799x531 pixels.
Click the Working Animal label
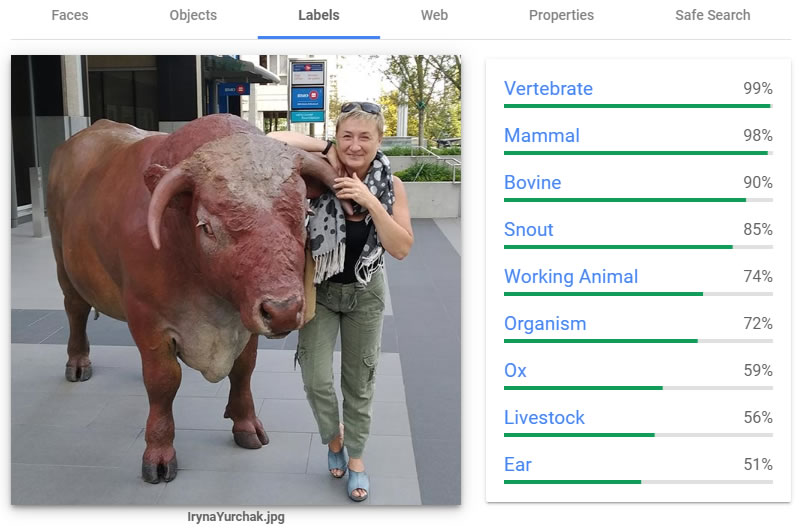[571, 277]
